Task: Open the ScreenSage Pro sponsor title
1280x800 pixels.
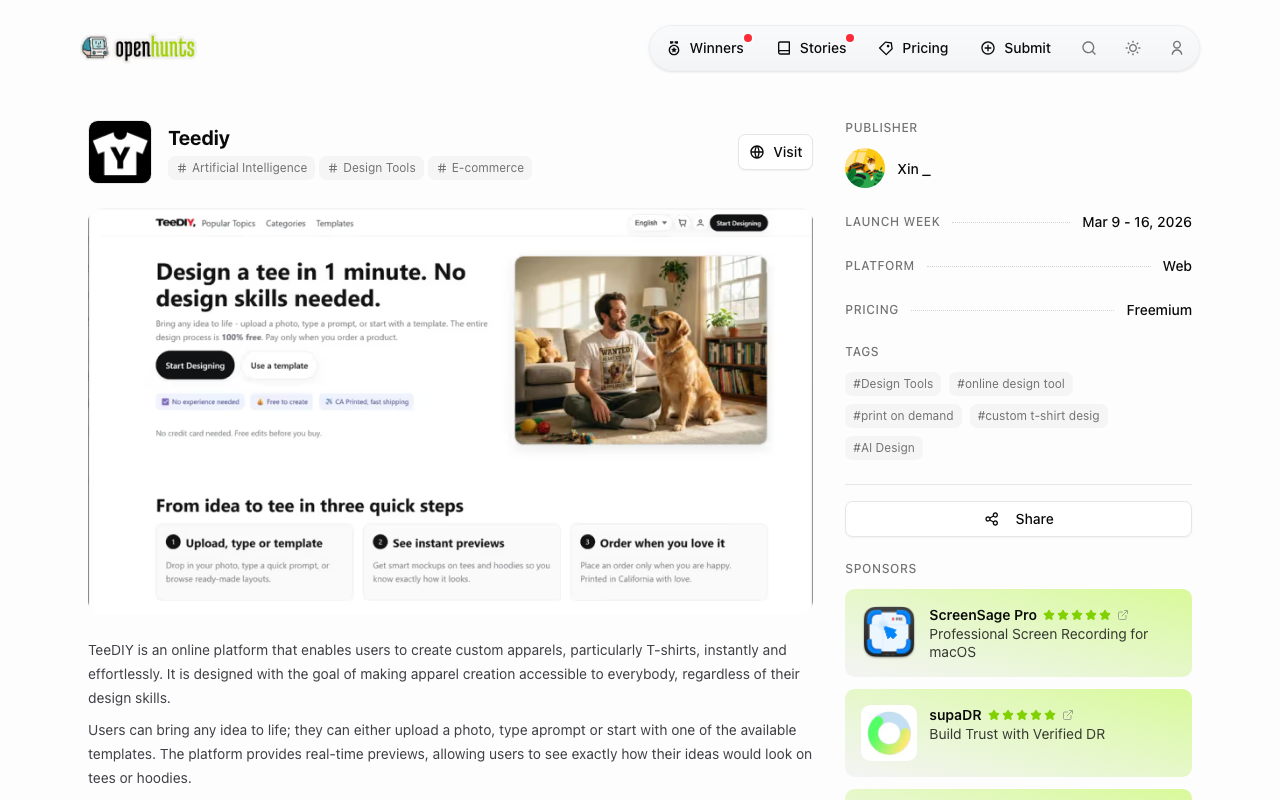Action: coord(983,615)
